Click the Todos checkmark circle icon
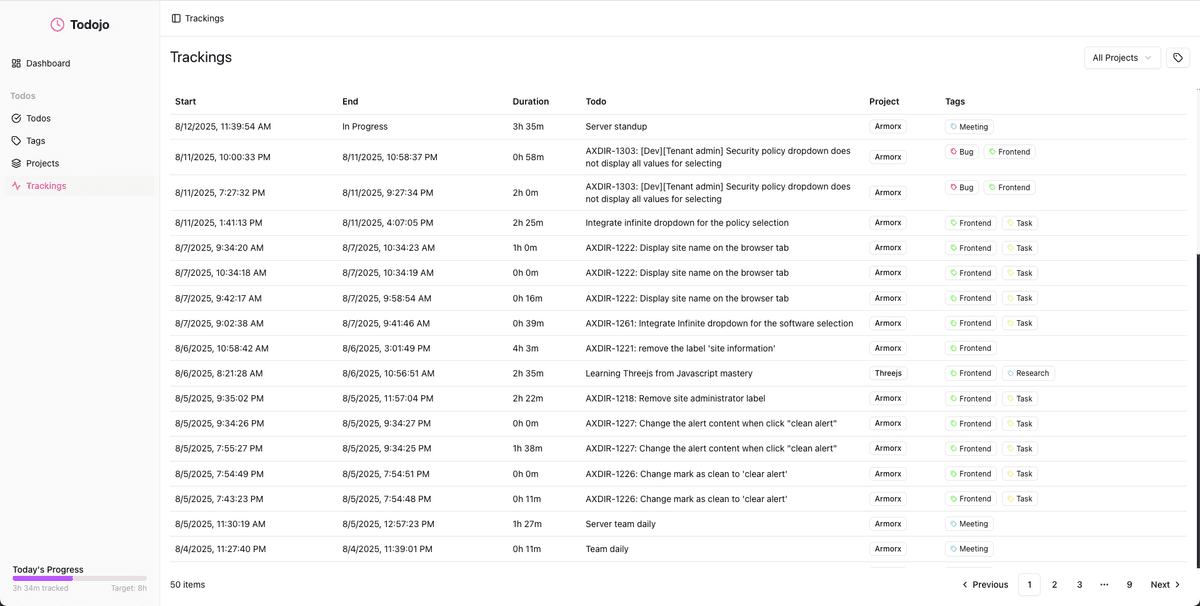The image size is (1200, 606). [x=16, y=118]
